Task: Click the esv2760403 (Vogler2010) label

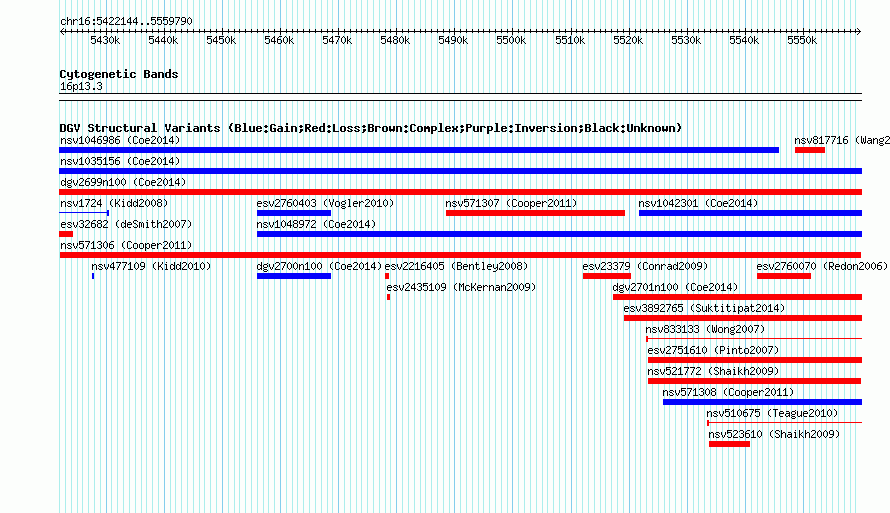Action: click(325, 203)
